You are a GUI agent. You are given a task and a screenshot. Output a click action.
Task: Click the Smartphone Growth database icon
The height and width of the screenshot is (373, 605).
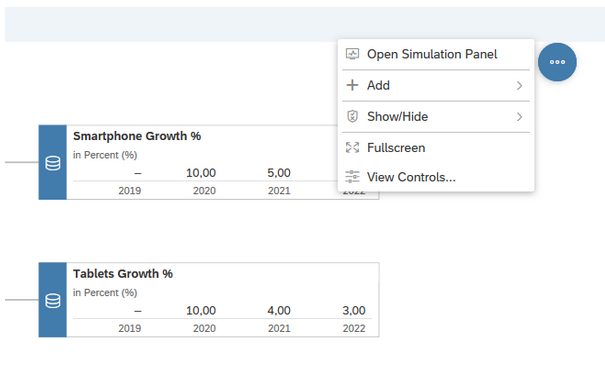(x=53, y=163)
